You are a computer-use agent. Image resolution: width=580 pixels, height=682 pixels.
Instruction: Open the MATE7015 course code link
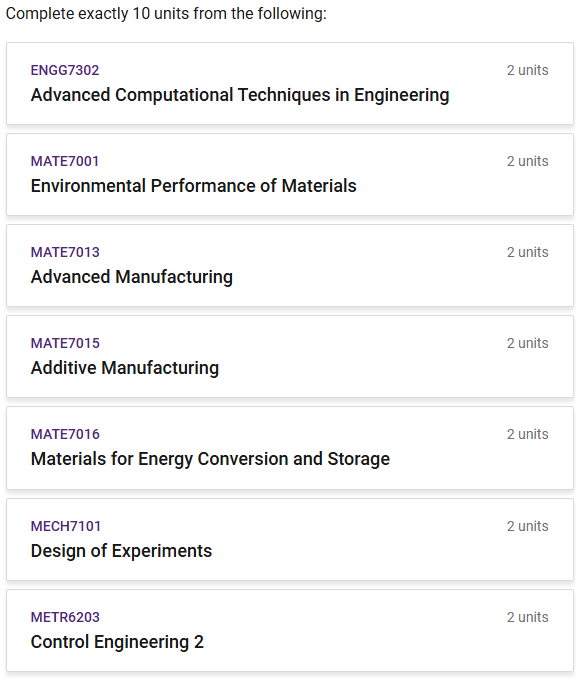(65, 343)
